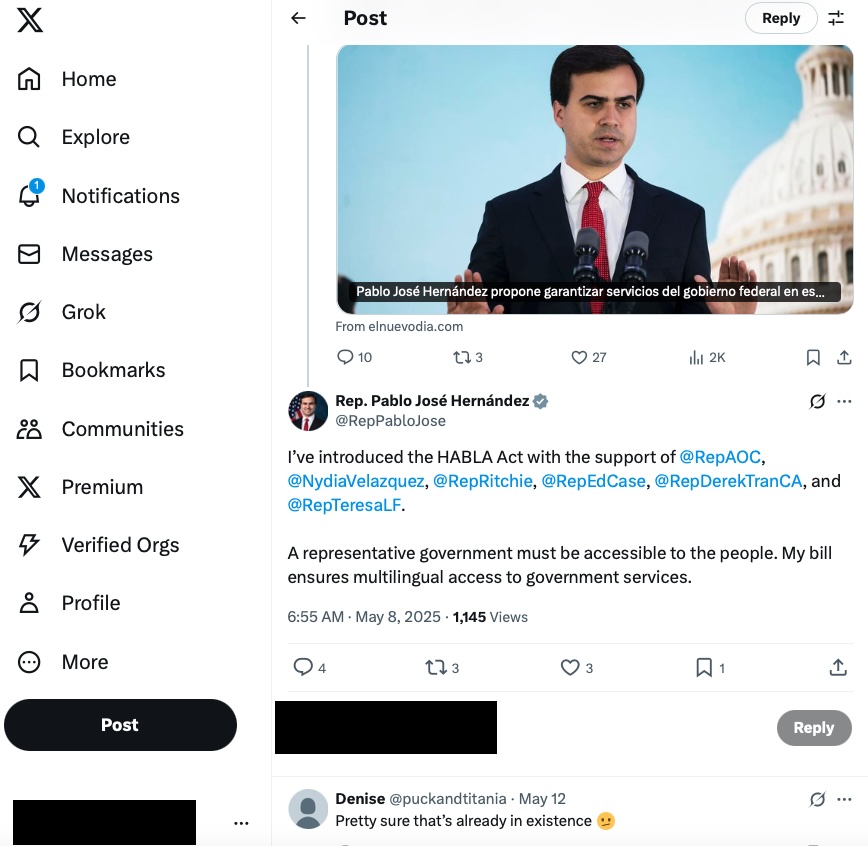Open reply sort filter settings icon
The image size is (868, 846).
click(836, 18)
